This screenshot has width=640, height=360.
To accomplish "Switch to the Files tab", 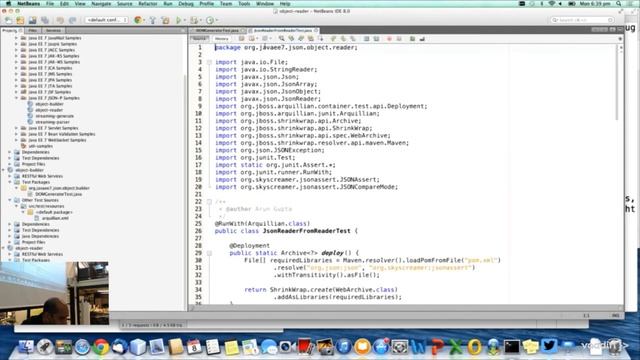I will click(33, 31).
